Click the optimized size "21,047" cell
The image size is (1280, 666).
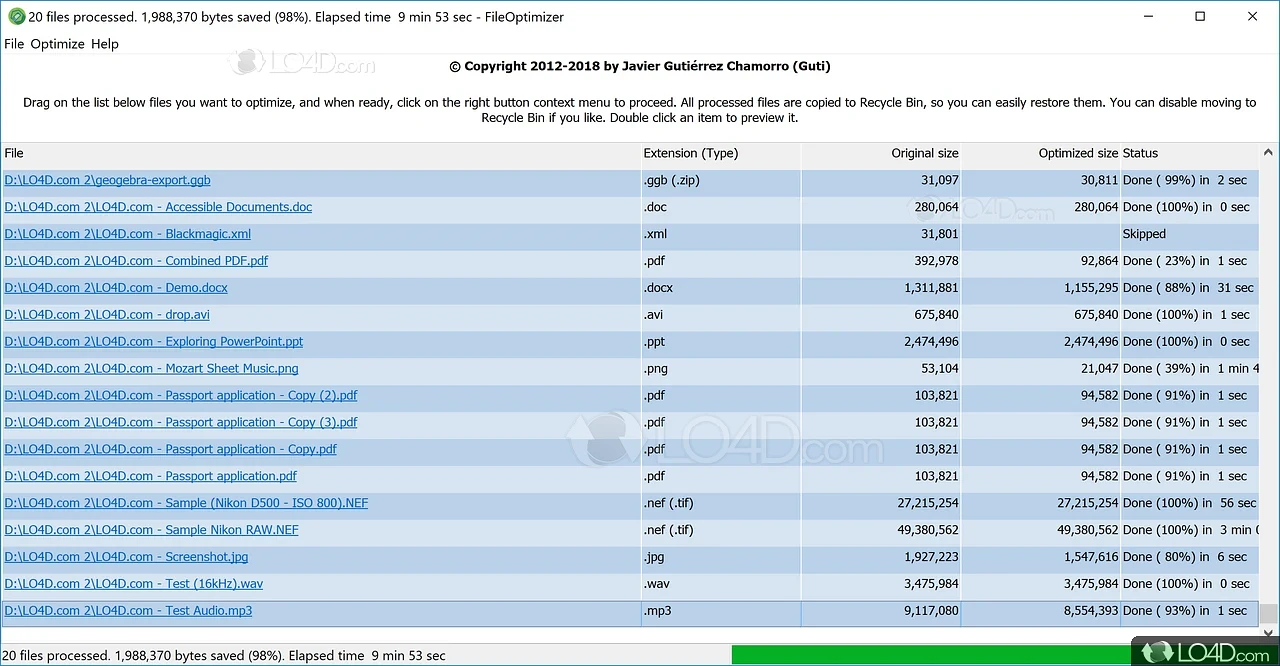1100,369
